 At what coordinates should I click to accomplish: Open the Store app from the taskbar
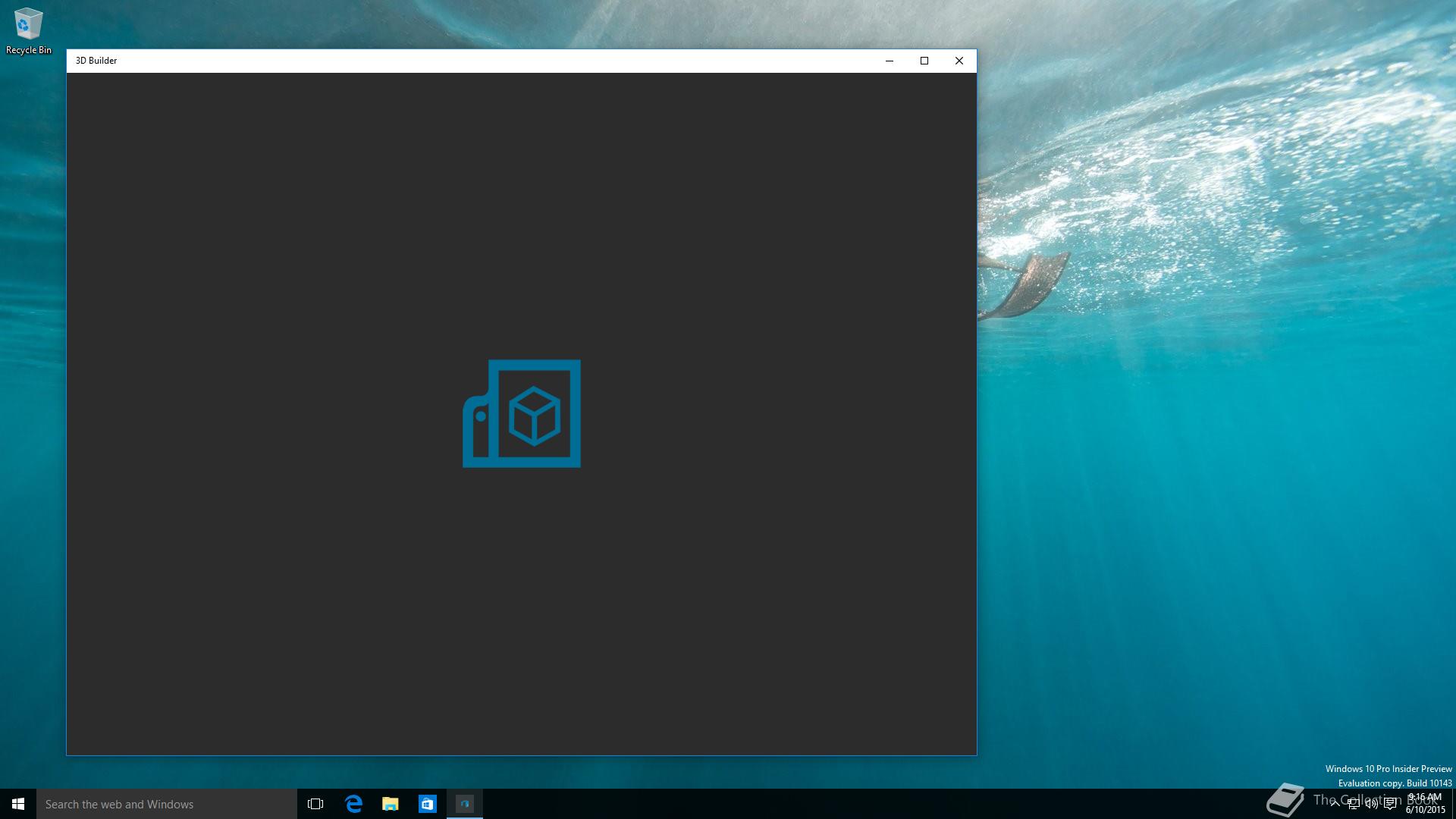point(428,804)
